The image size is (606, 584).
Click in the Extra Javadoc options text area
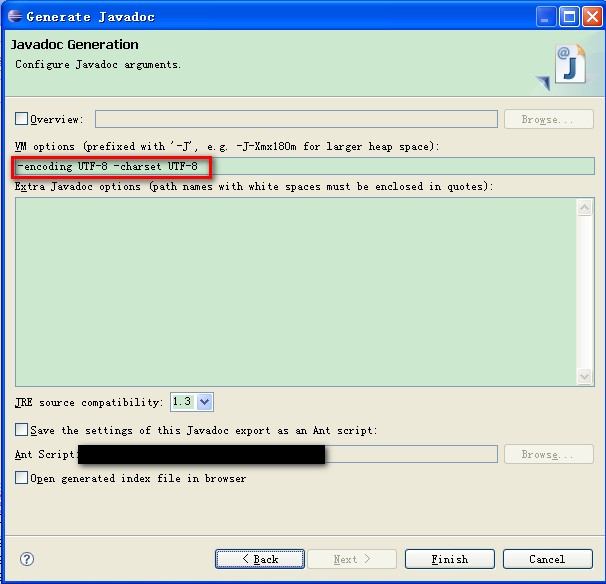(296, 292)
